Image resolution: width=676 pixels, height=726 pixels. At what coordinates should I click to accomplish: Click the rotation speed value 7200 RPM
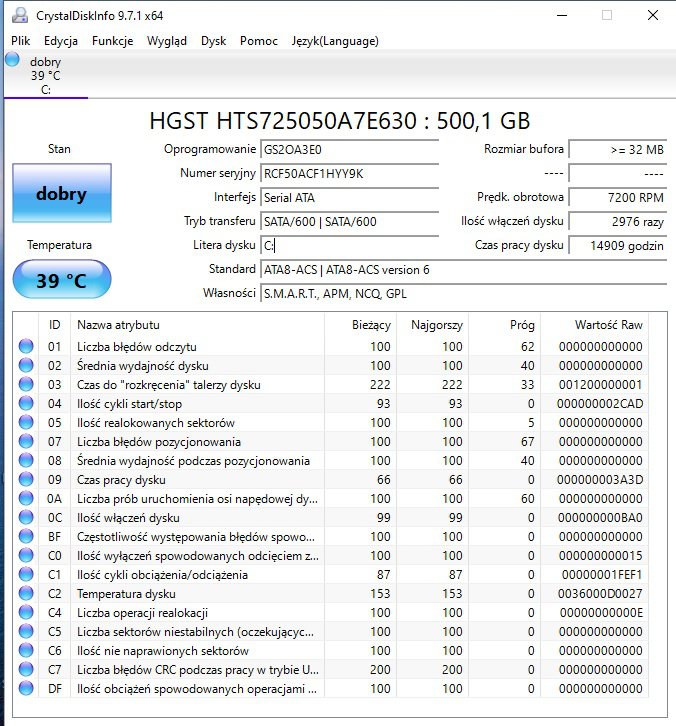pyautogui.click(x=618, y=198)
